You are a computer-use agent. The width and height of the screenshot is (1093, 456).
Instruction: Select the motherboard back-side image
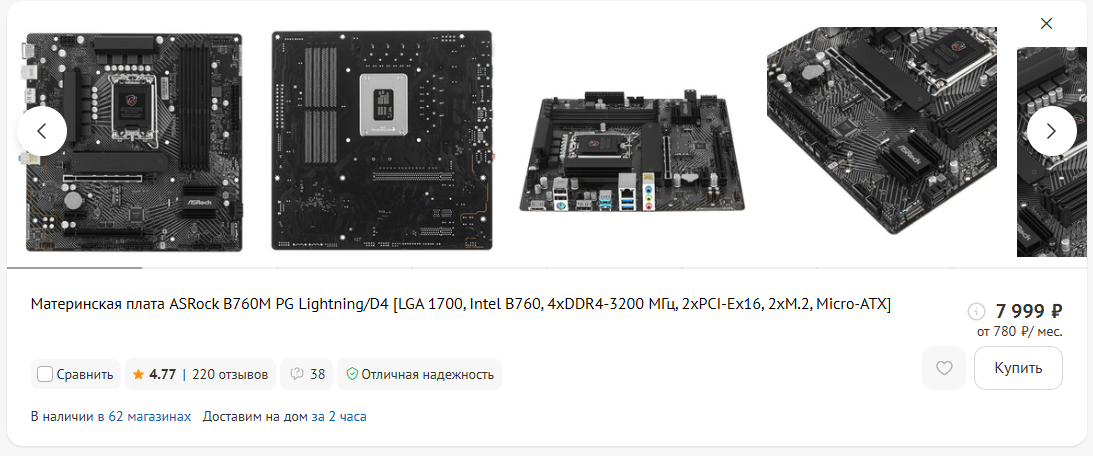pyautogui.click(x=382, y=140)
